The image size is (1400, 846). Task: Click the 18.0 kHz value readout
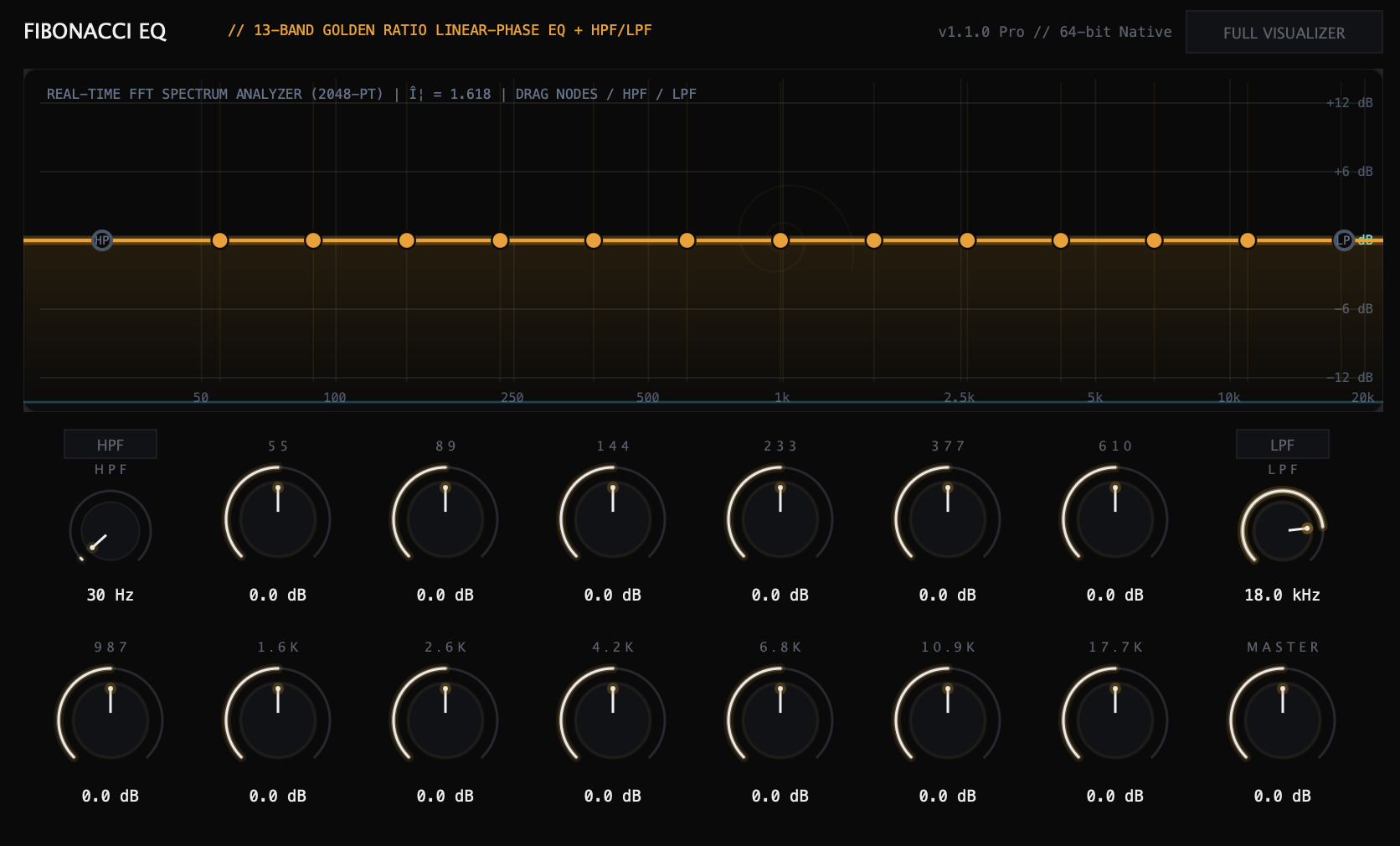pyautogui.click(x=1283, y=595)
